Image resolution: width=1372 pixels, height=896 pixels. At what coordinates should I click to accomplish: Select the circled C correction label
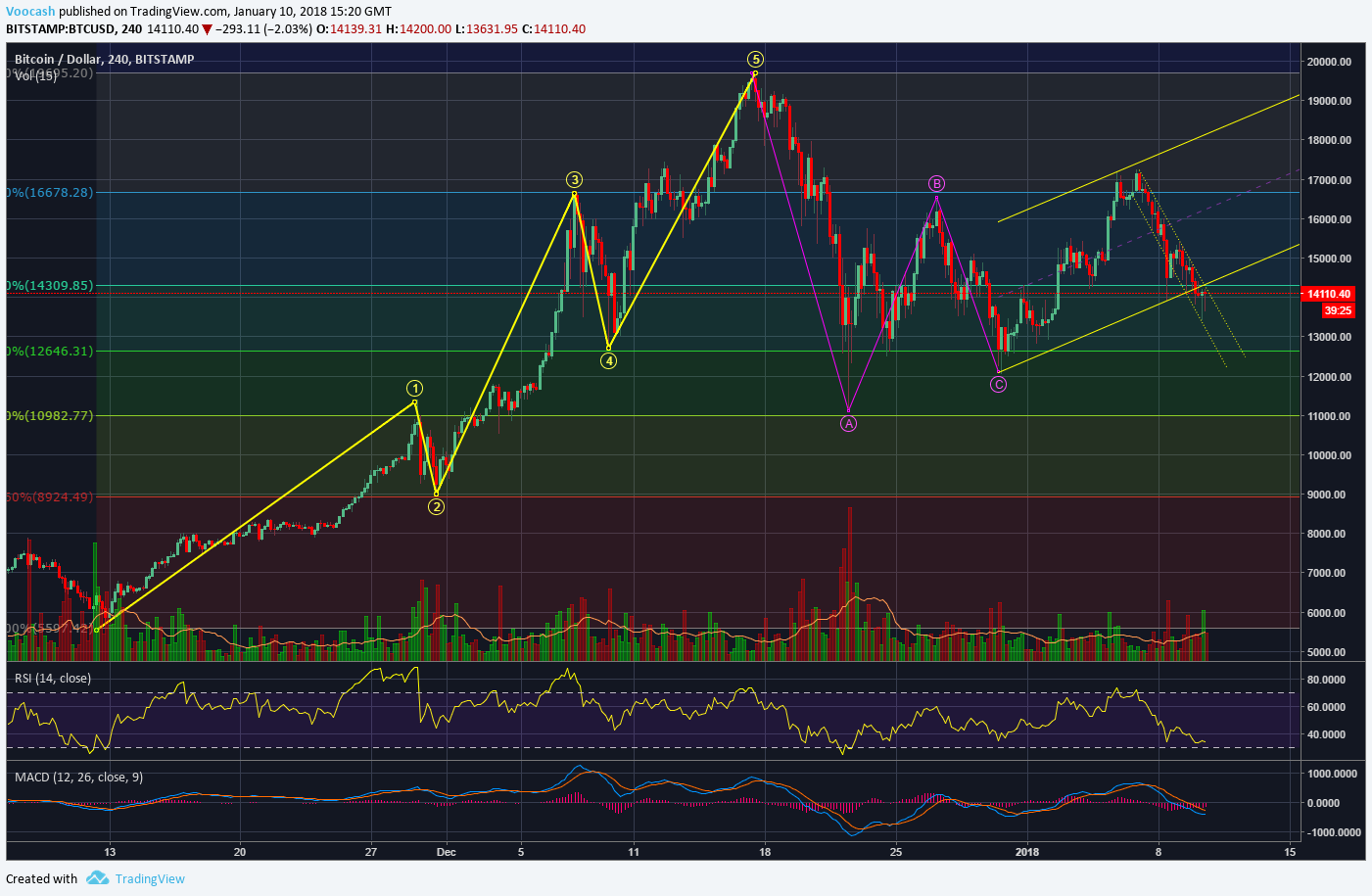pyautogui.click(x=998, y=384)
